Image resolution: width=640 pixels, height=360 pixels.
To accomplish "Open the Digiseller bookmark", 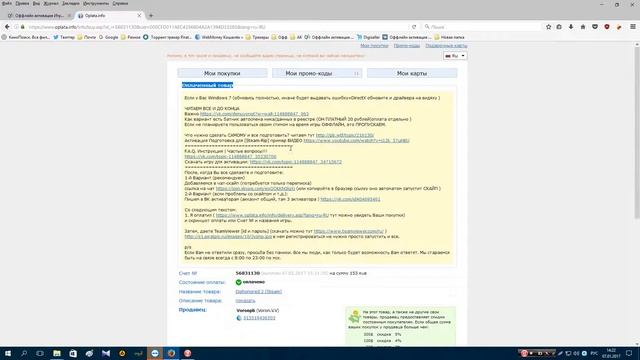I will [368, 37].
